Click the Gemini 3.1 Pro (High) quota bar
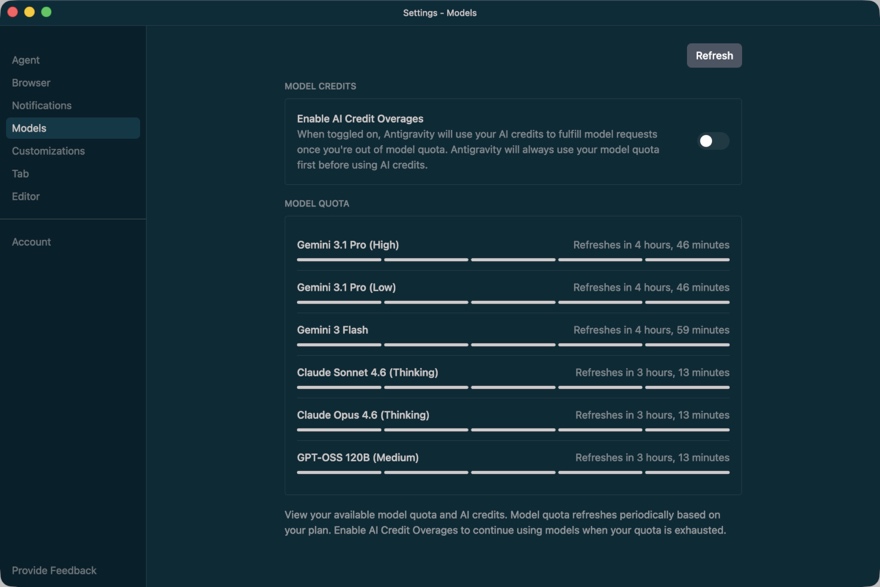880x587 pixels. pyautogui.click(x=512, y=260)
